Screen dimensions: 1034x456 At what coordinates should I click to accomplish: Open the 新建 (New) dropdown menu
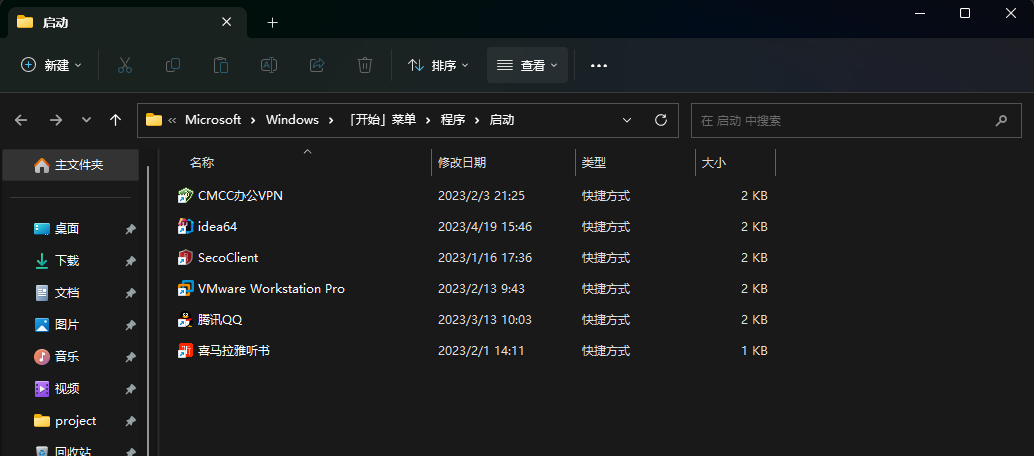[x=52, y=65]
